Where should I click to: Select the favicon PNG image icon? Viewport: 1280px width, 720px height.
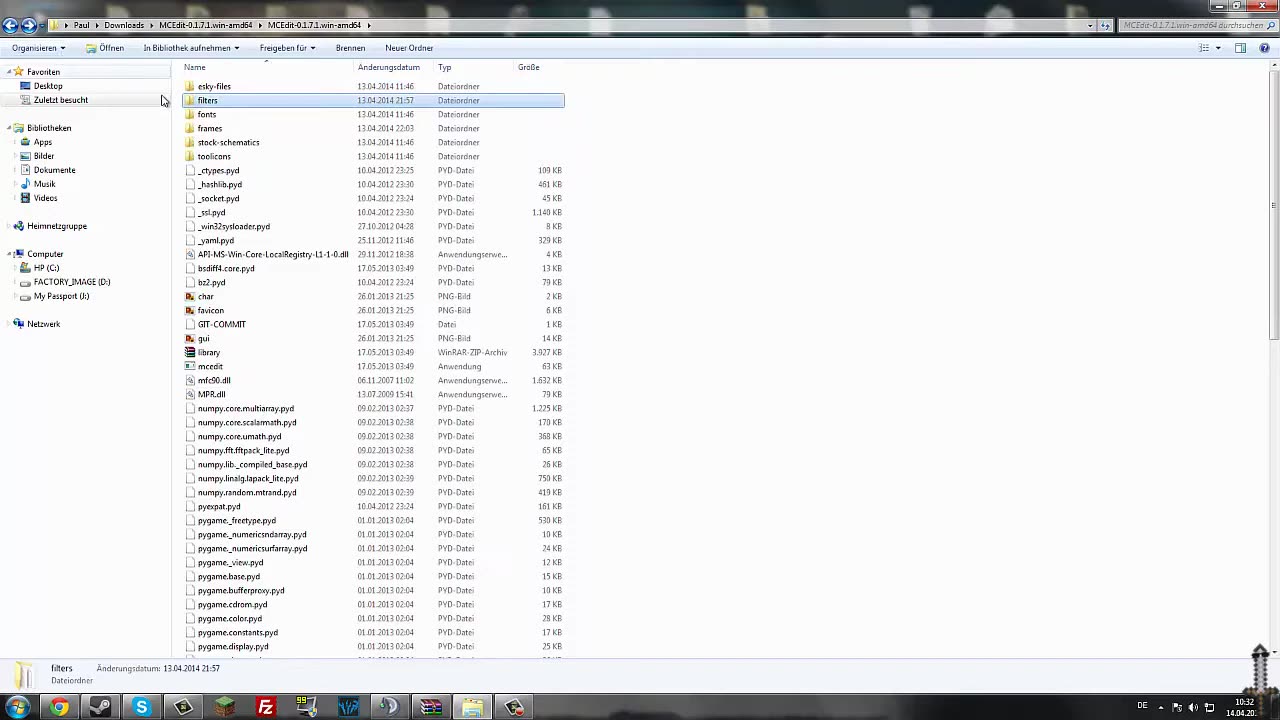(x=190, y=310)
